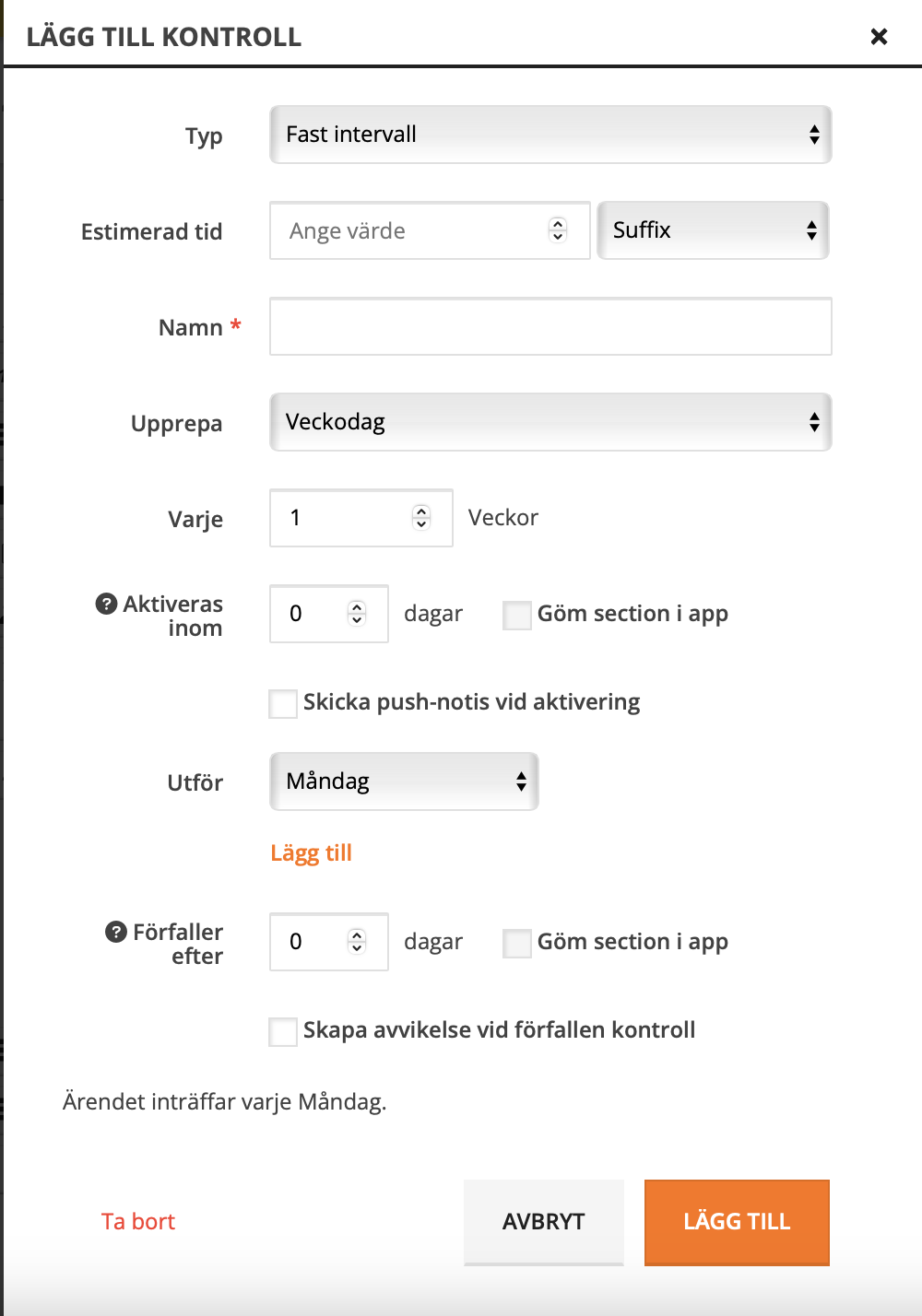922x1316 pixels.
Task: Open the Utför weekday dropdown showing Måndag
Action: pos(404,781)
